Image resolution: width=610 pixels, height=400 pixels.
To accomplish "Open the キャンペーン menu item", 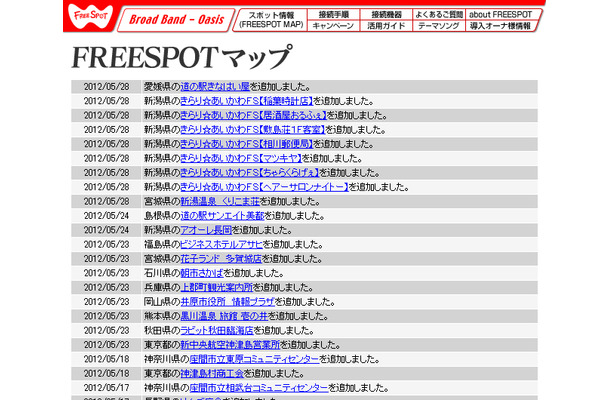I will click(333, 26).
